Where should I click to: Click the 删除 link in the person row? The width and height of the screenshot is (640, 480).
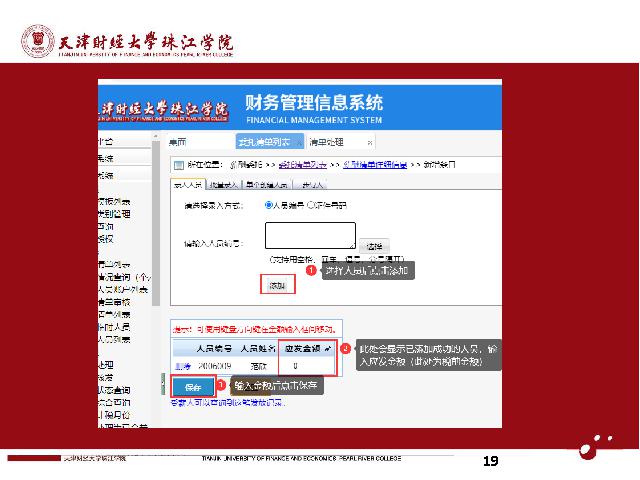pyautogui.click(x=182, y=366)
